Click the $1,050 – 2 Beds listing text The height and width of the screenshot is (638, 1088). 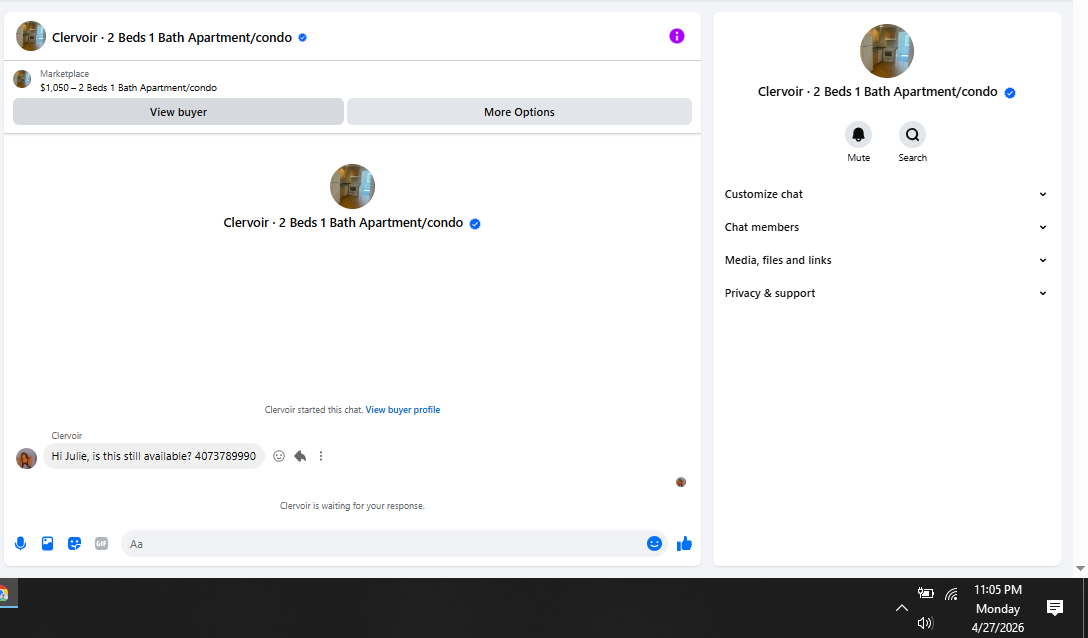point(128,87)
